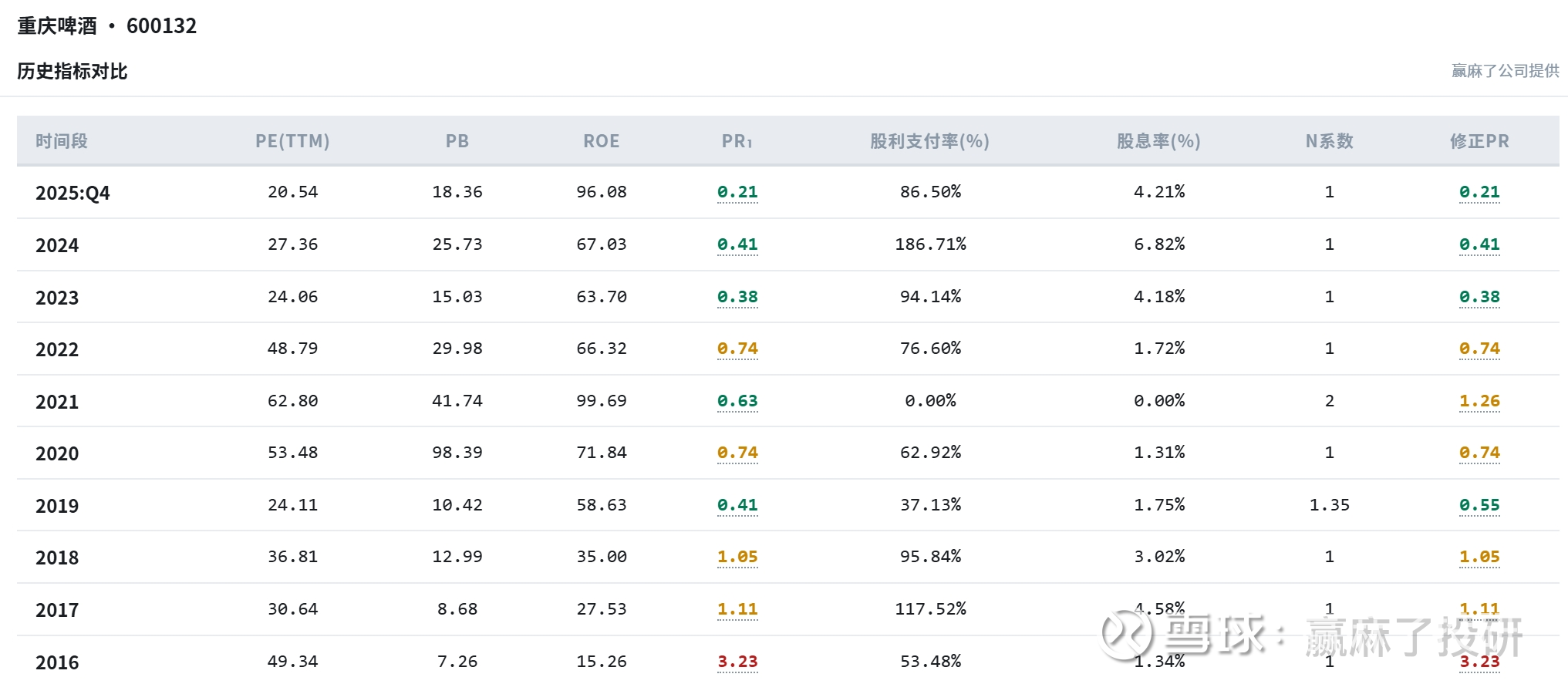
Task: Click the PR₁ value 0.74 in the 2022 row
Action: tap(737, 349)
